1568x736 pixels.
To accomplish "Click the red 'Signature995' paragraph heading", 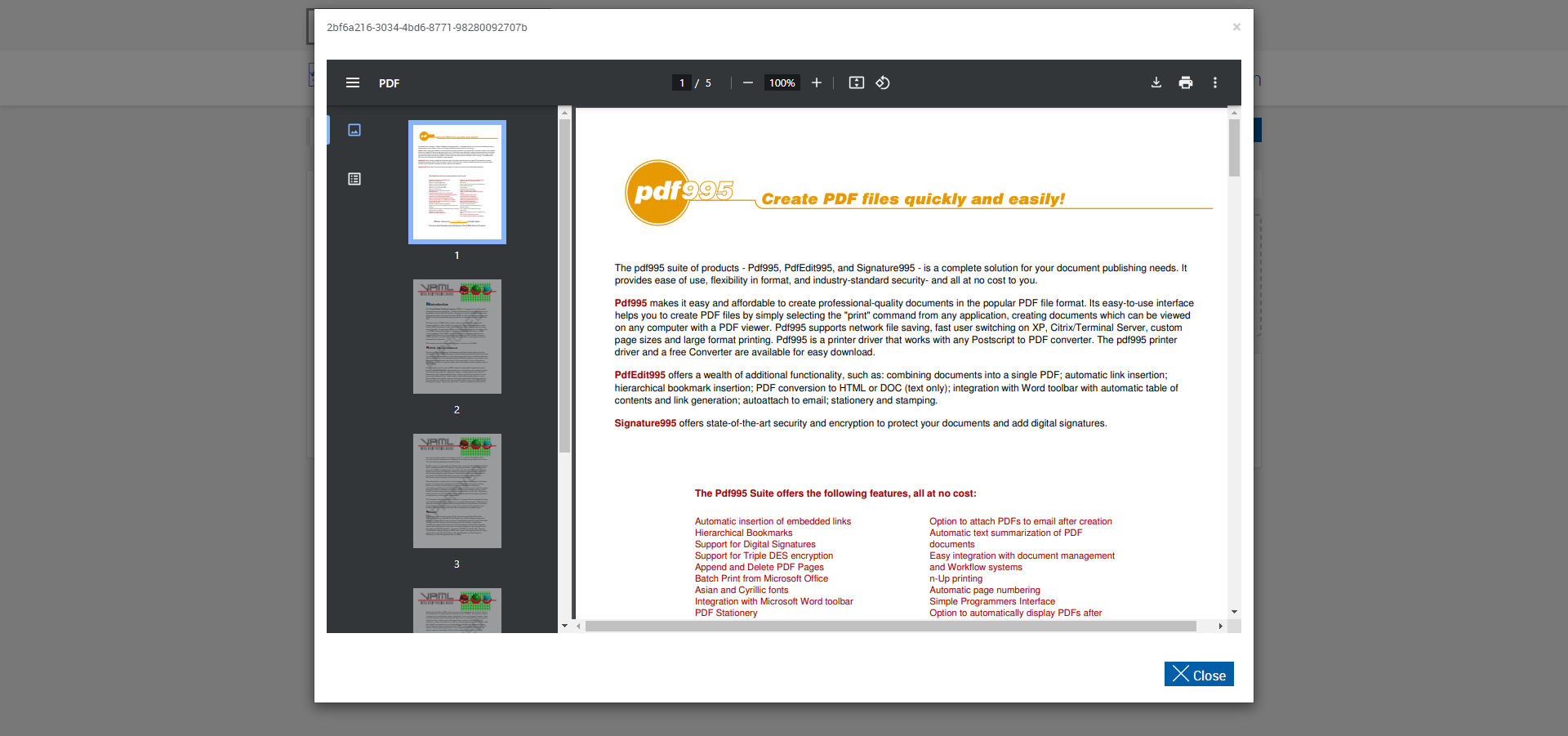I will coord(645,423).
